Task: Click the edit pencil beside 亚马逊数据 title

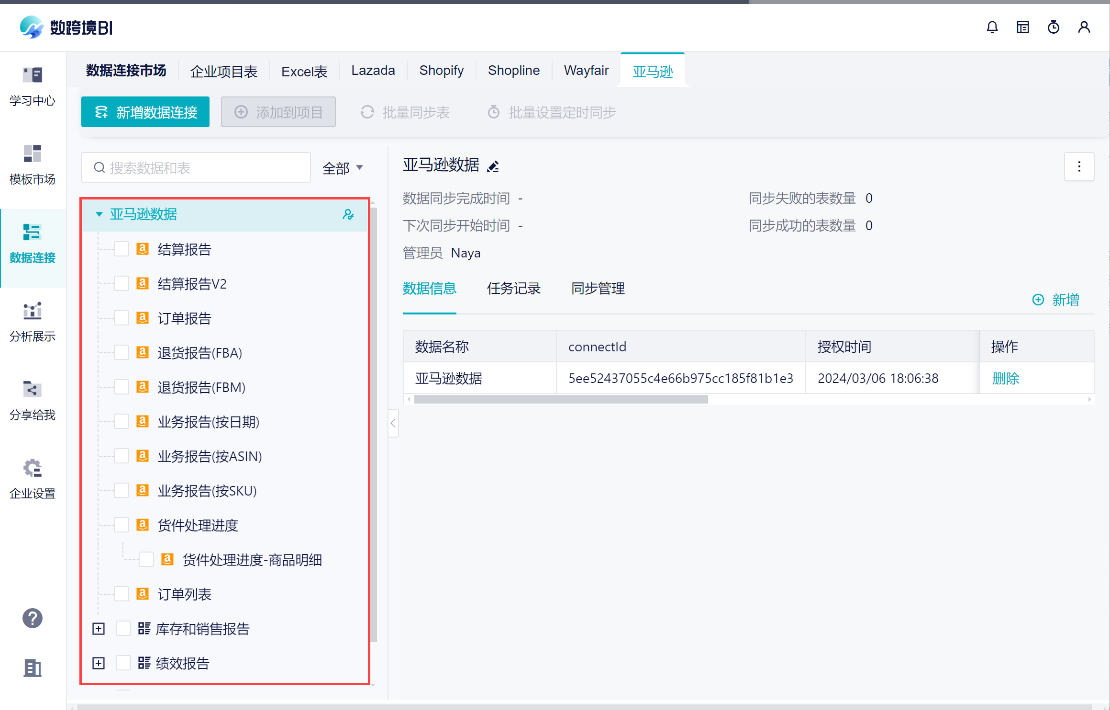Action: tap(492, 166)
